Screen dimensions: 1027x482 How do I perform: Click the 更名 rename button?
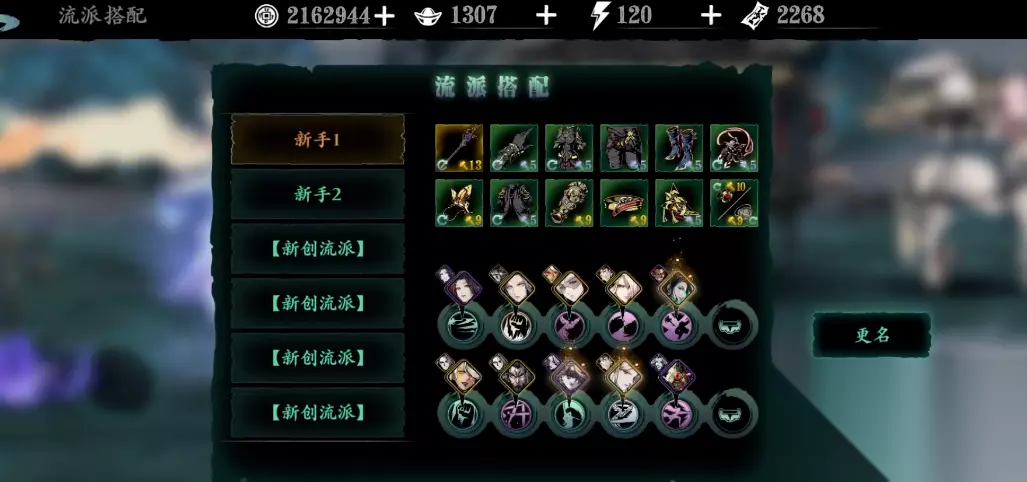tap(872, 335)
